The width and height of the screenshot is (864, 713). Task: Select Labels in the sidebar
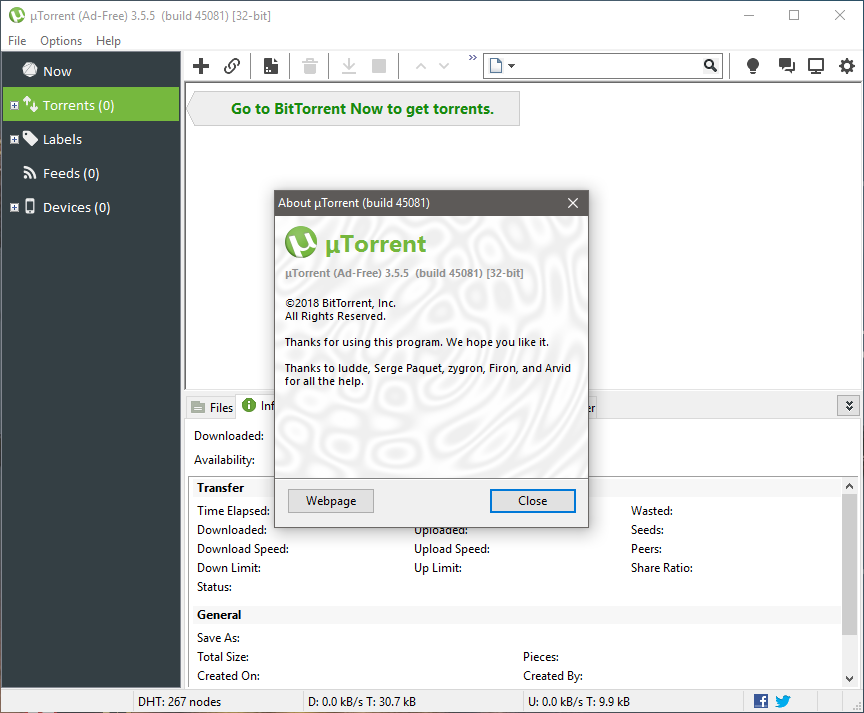[x=91, y=139]
